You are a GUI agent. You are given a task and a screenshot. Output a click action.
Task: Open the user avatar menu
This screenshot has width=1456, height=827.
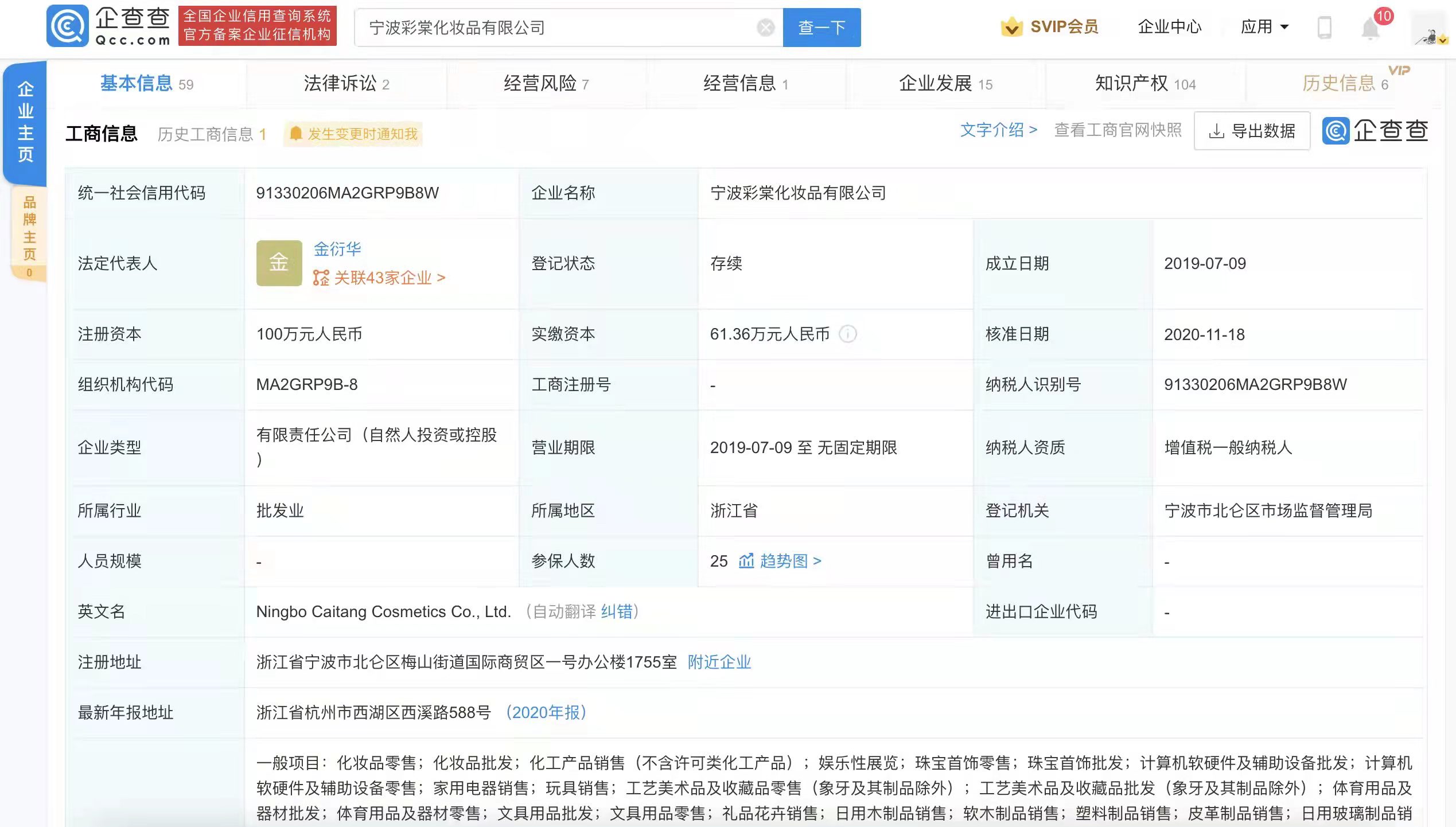point(1431,28)
